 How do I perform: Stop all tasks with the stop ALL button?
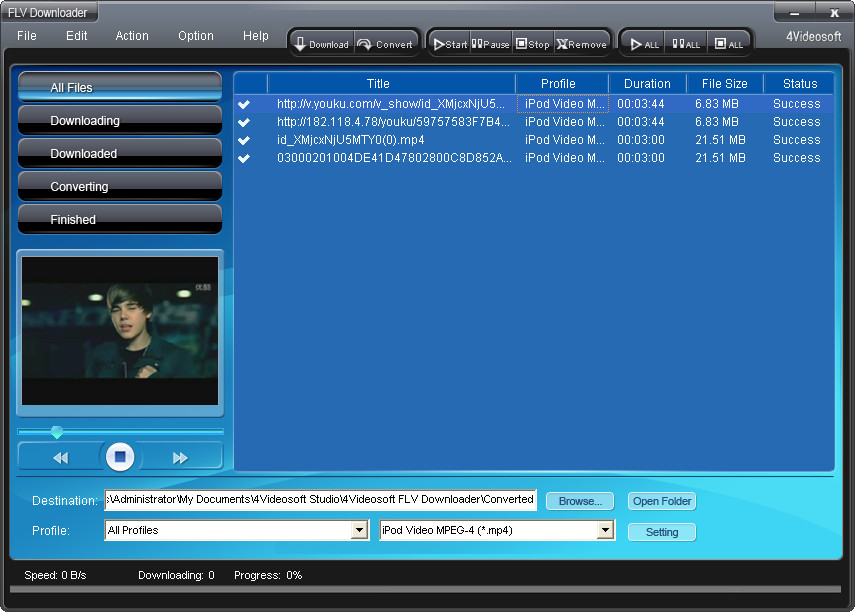[728, 44]
